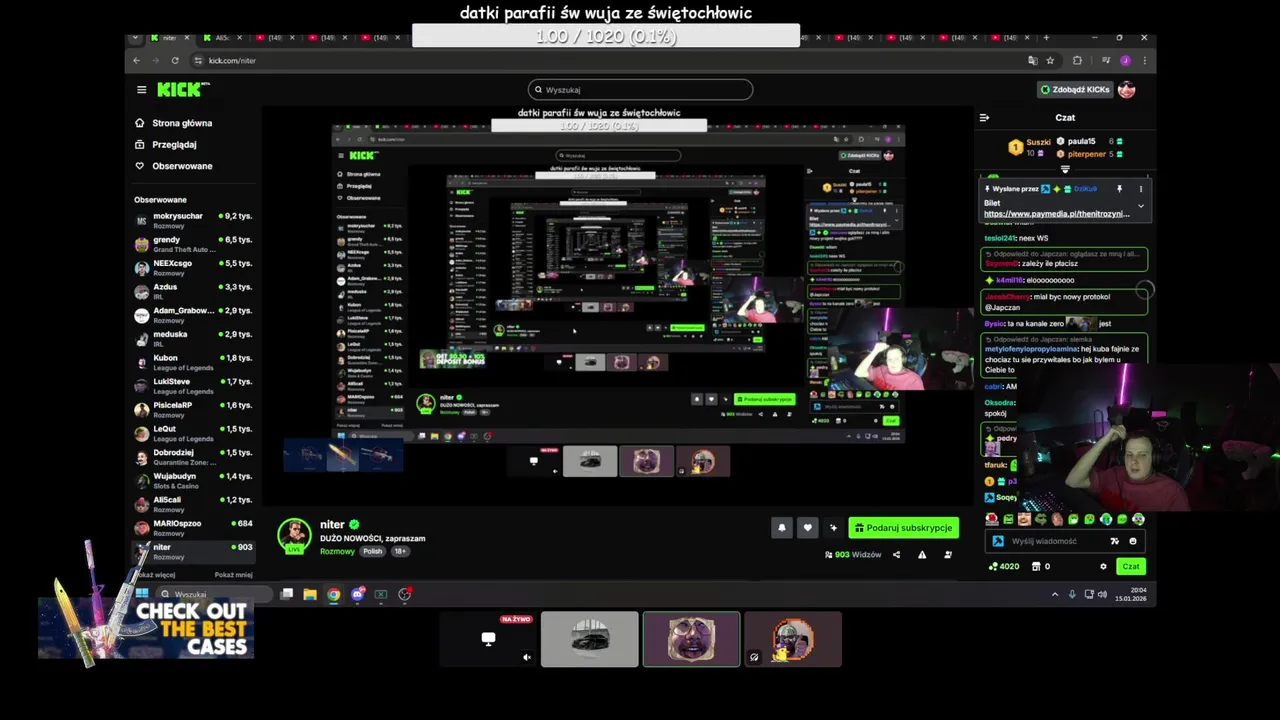Screen dimensions: 1280x720
Task: Toggle the notification bell for niter
Action: pos(782,528)
